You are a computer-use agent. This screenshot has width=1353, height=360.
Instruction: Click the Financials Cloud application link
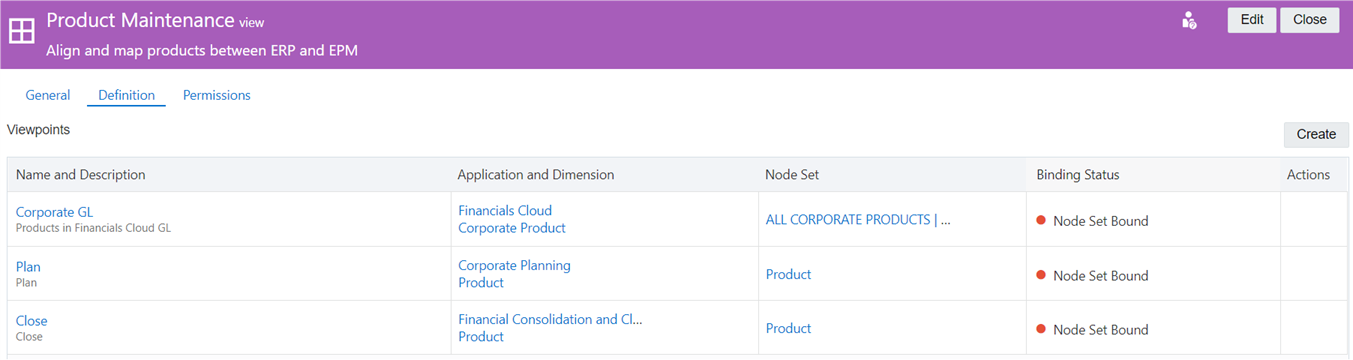click(x=505, y=211)
